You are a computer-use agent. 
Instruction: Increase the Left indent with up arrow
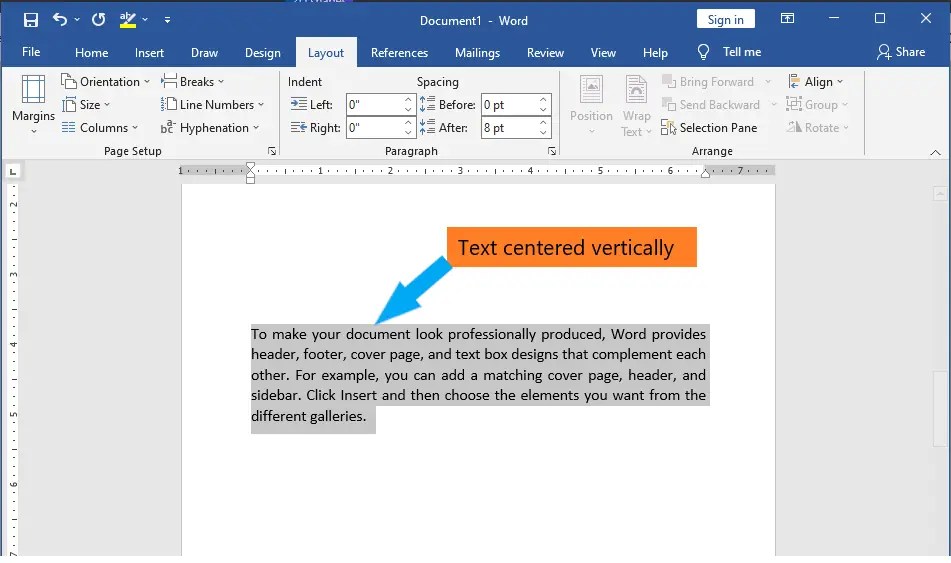tap(408, 99)
